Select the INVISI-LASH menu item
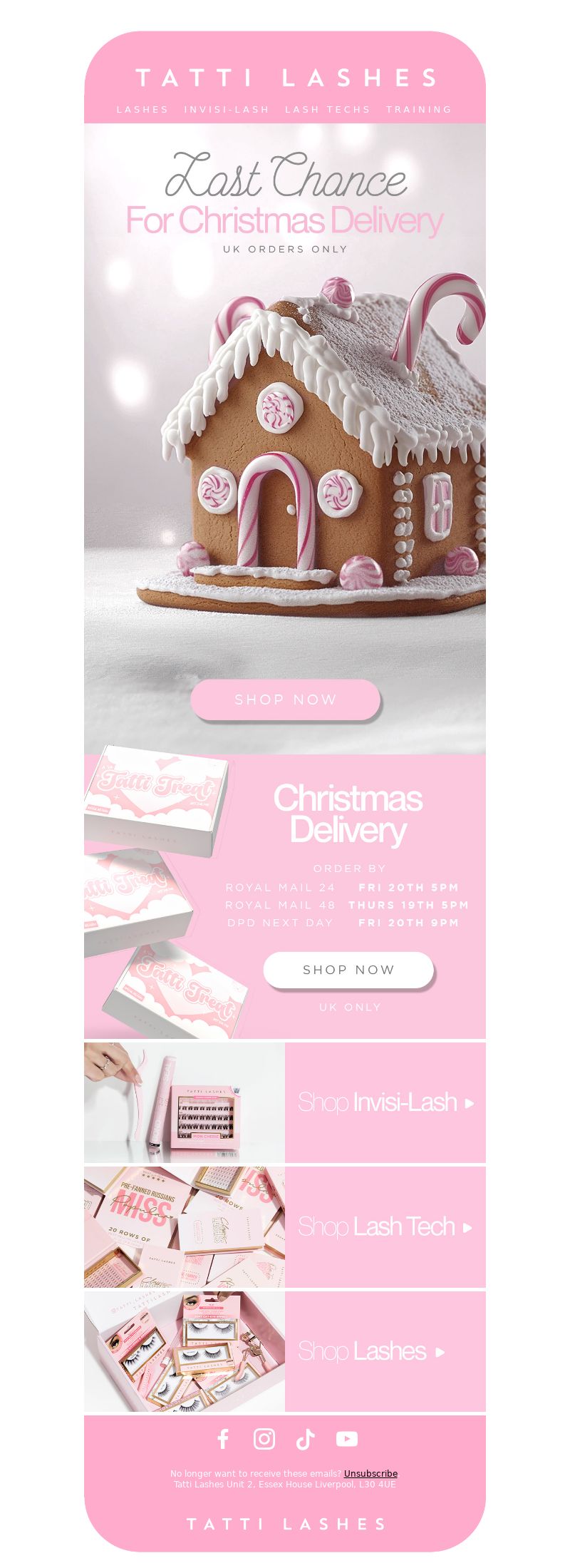Screen dimensions: 570x1568 click(x=227, y=109)
